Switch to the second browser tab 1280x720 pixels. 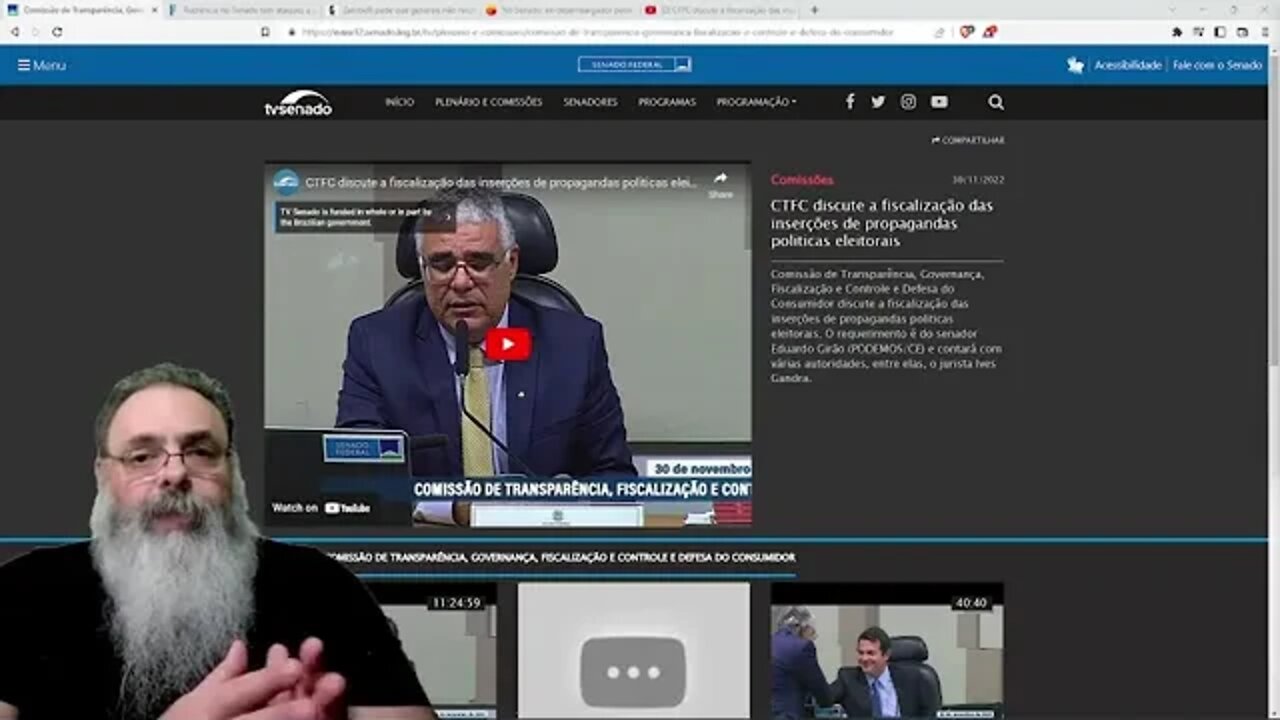[x=242, y=10]
